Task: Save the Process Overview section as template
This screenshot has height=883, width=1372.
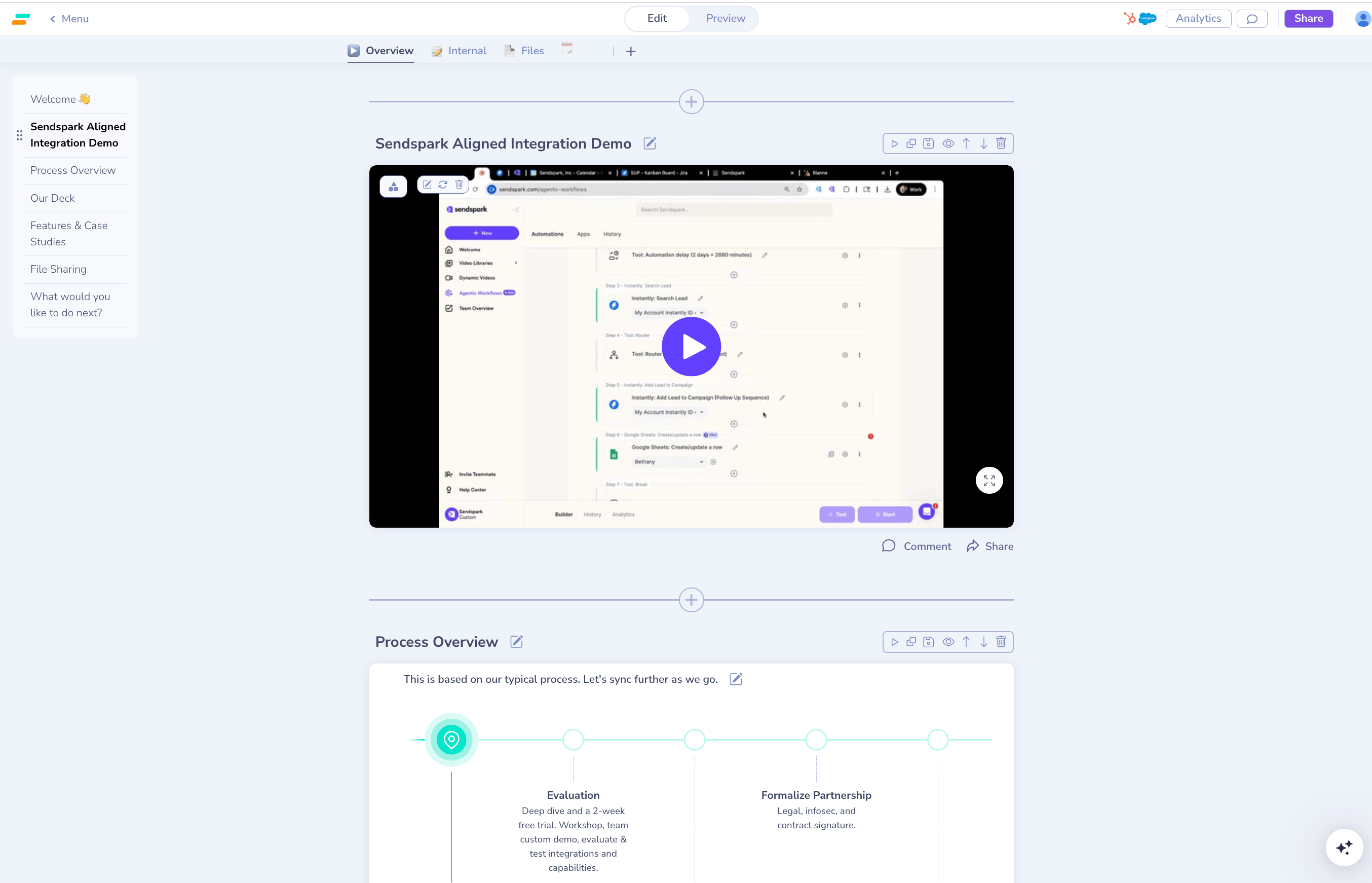Action: pos(928,642)
